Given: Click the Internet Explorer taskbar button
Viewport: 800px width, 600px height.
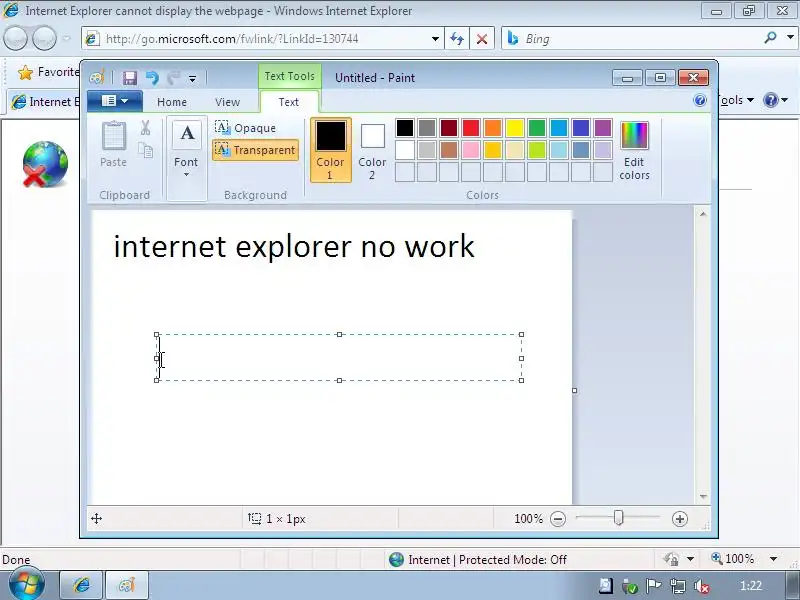Looking at the screenshot, I should 82,585.
